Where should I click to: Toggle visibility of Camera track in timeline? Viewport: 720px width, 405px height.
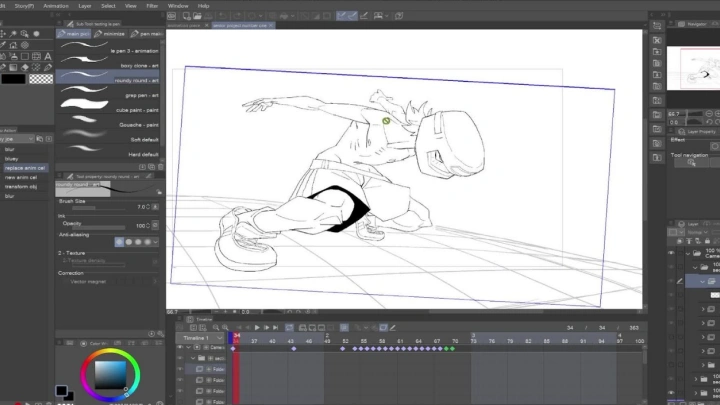tap(180, 348)
